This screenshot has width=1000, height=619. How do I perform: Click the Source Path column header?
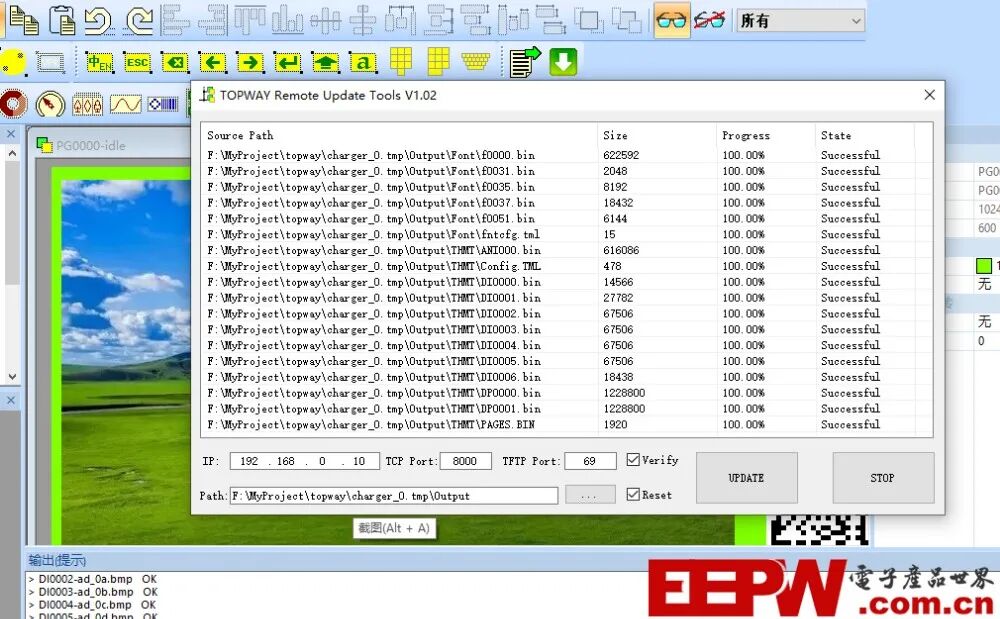[x=399, y=135]
